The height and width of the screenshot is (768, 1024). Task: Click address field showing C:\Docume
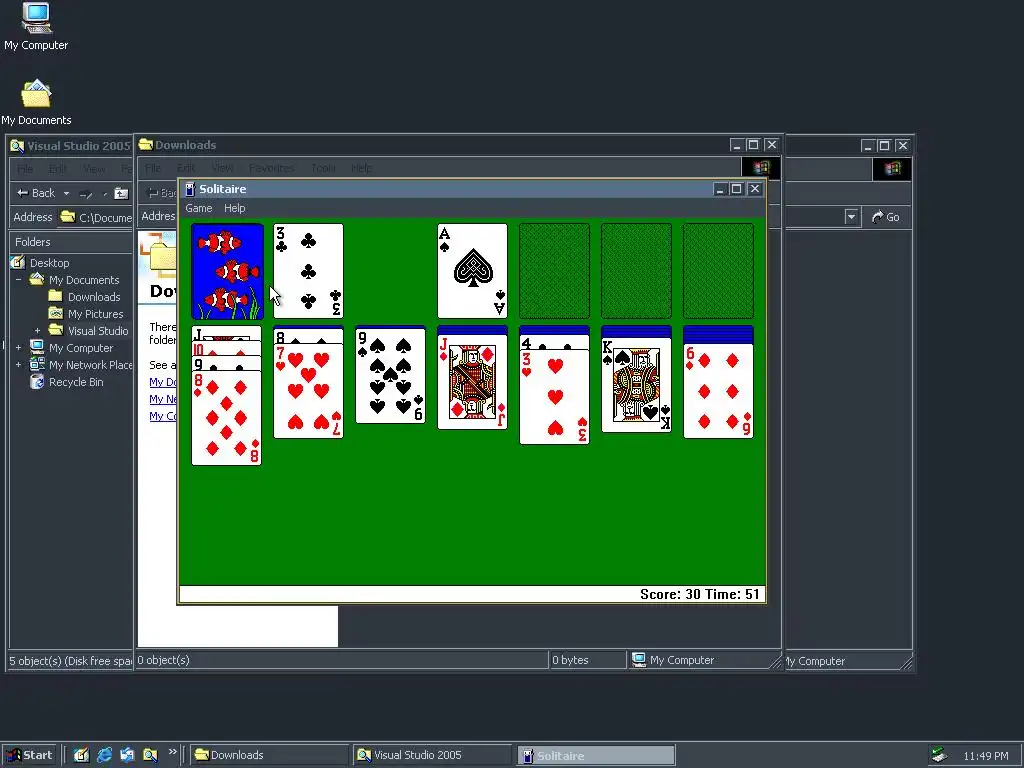click(96, 217)
